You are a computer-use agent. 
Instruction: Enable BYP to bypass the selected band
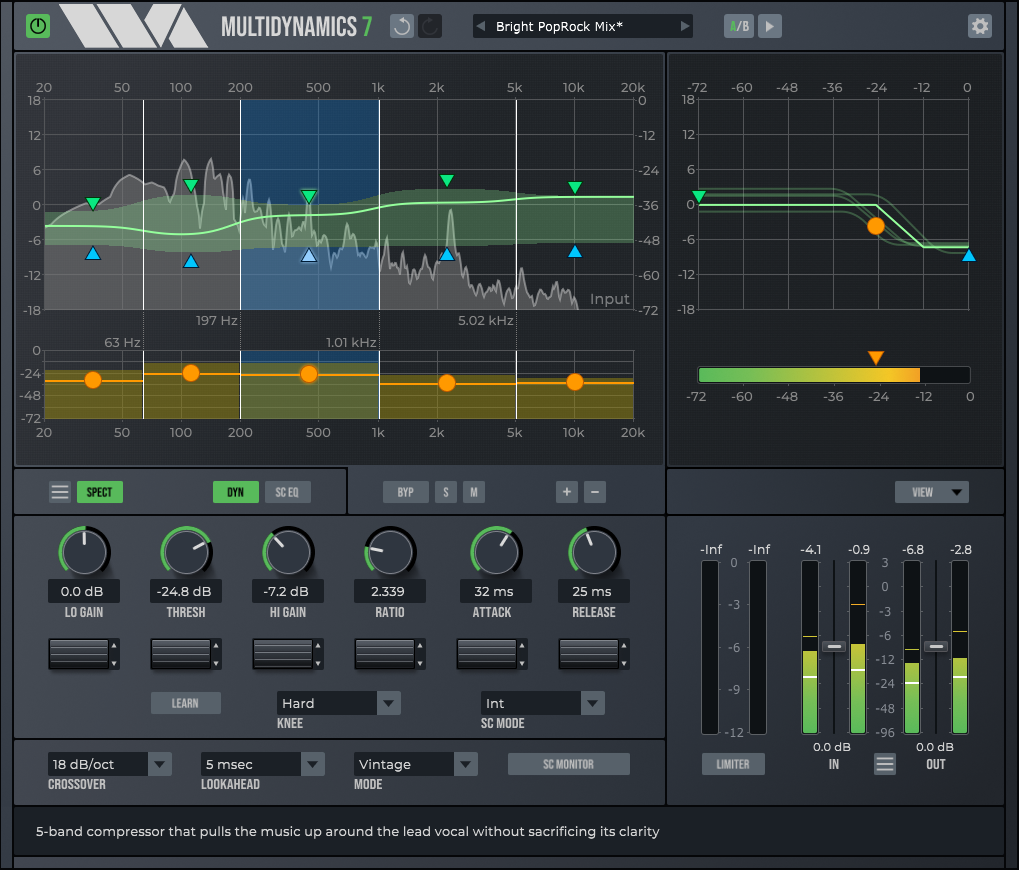point(405,491)
